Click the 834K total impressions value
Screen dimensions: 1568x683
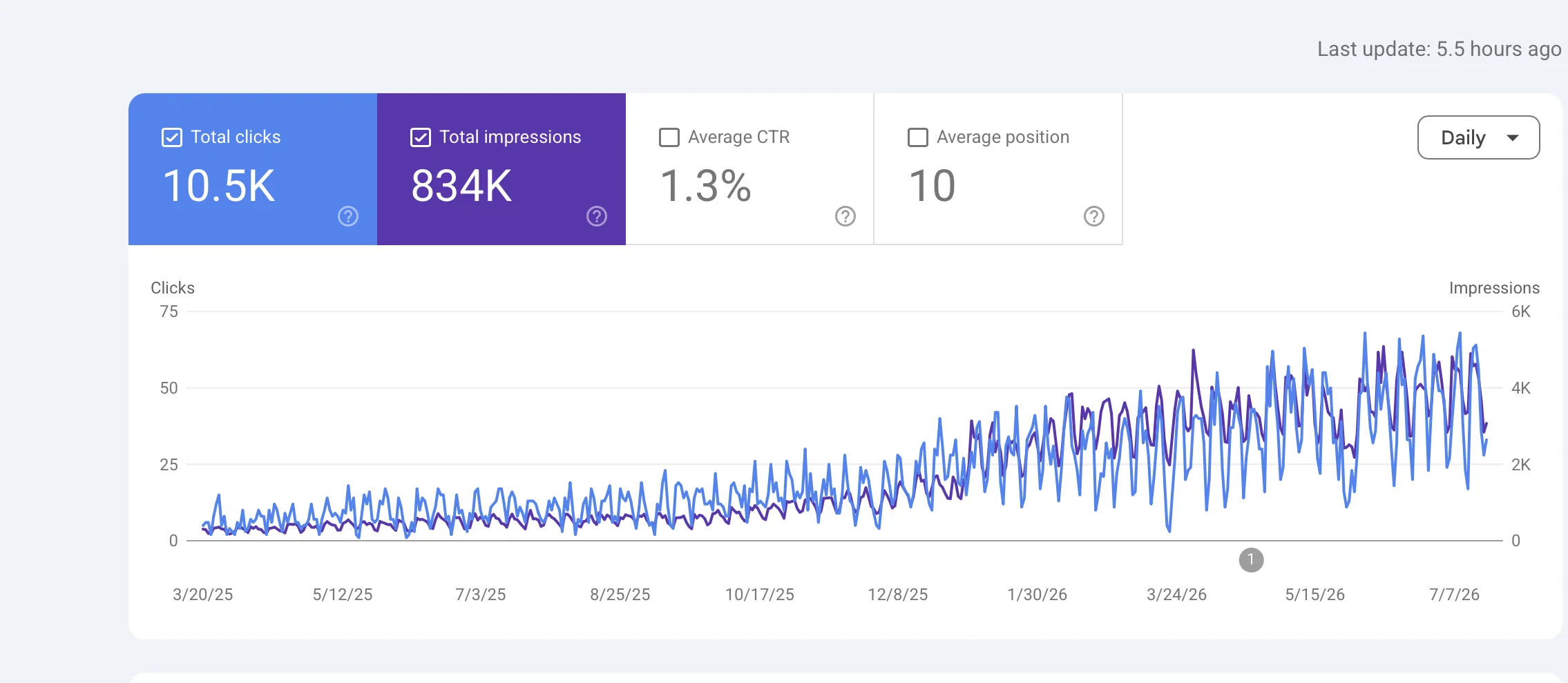pyautogui.click(x=461, y=186)
